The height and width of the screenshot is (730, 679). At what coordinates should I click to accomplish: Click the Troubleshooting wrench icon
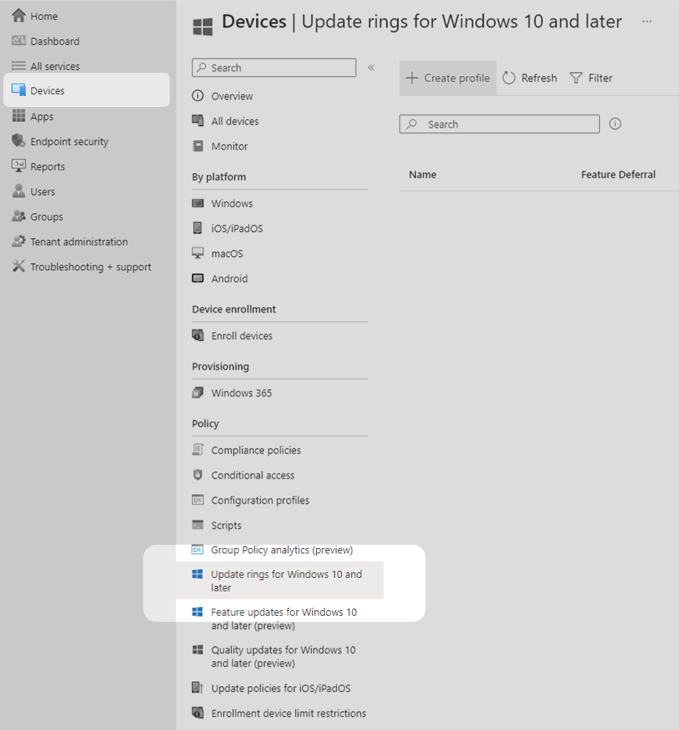pyautogui.click(x=19, y=266)
